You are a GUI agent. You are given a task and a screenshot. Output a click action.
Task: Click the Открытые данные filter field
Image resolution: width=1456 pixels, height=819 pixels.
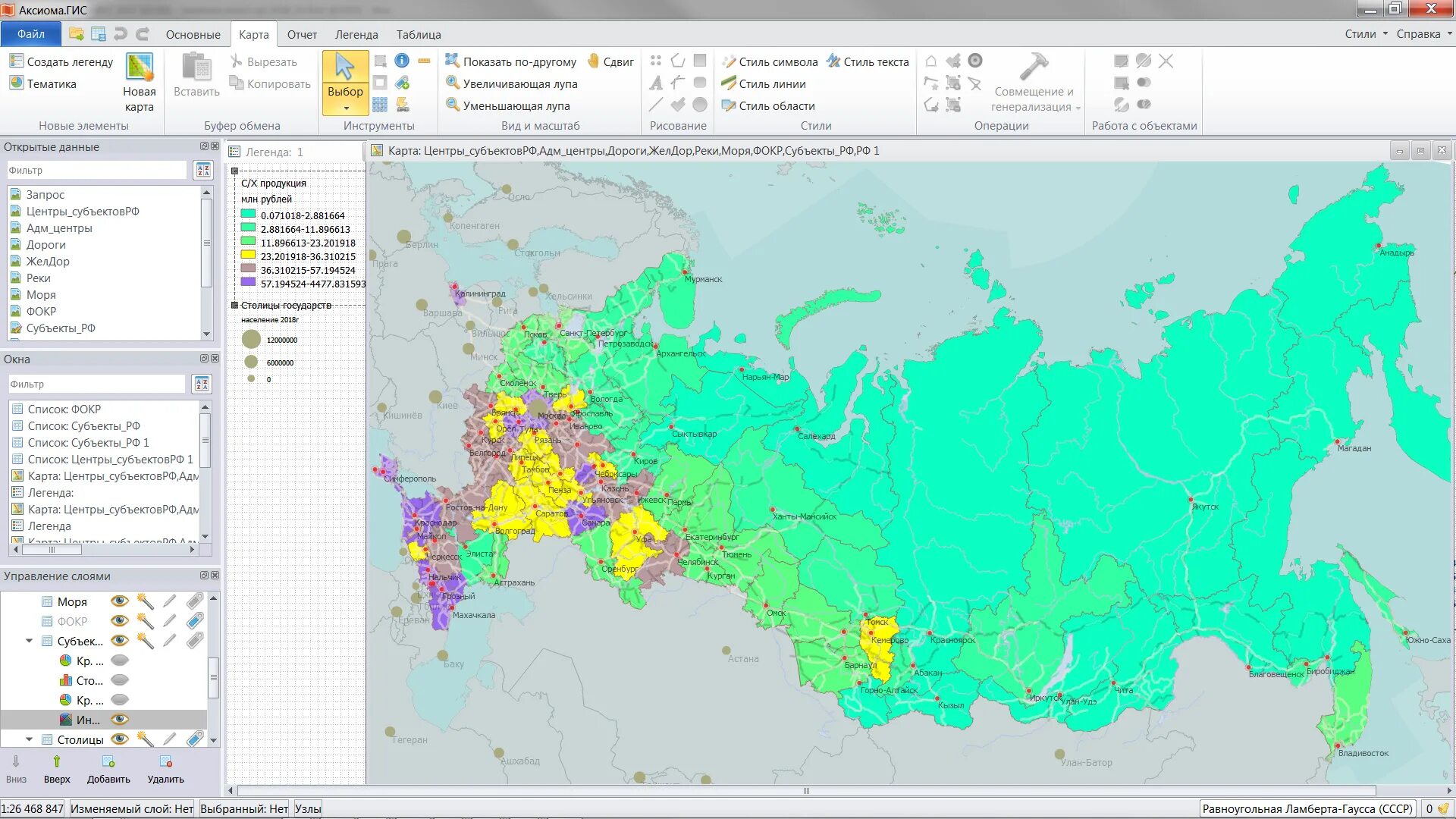click(97, 170)
